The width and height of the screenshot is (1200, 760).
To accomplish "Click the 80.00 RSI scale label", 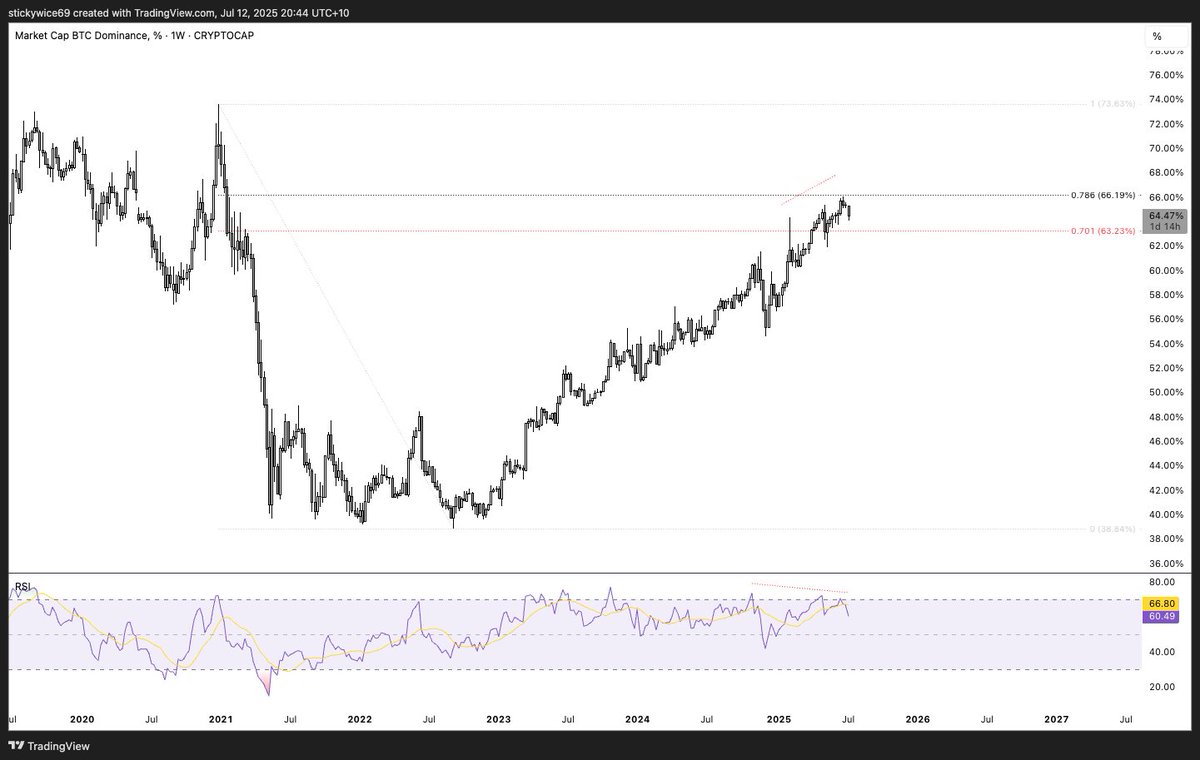I will [1161, 582].
